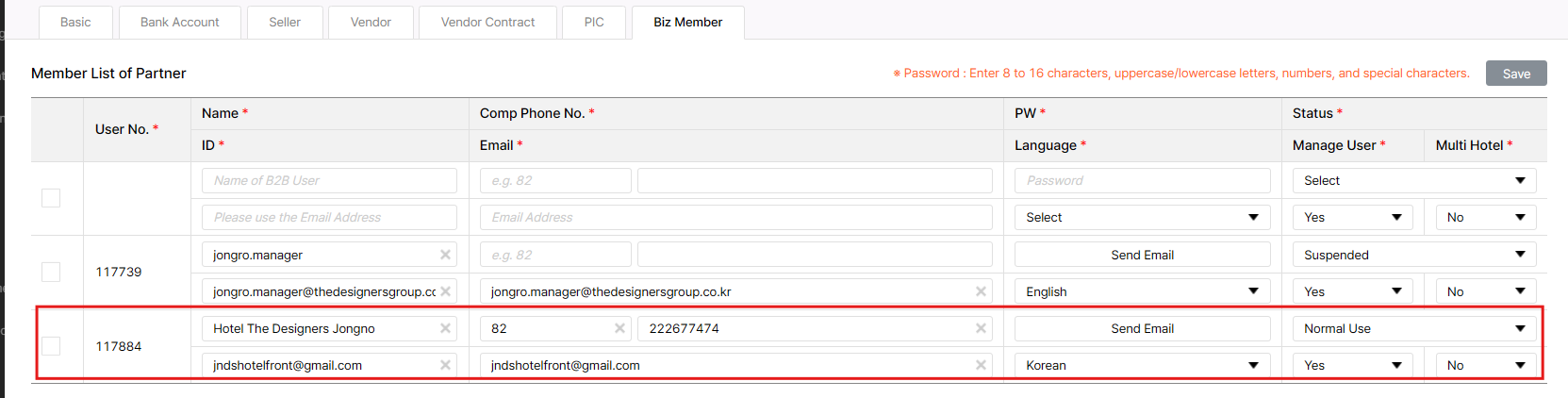This screenshot has width=1568, height=398.
Task: Open the English language dropdown
Action: tap(1142, 291)
